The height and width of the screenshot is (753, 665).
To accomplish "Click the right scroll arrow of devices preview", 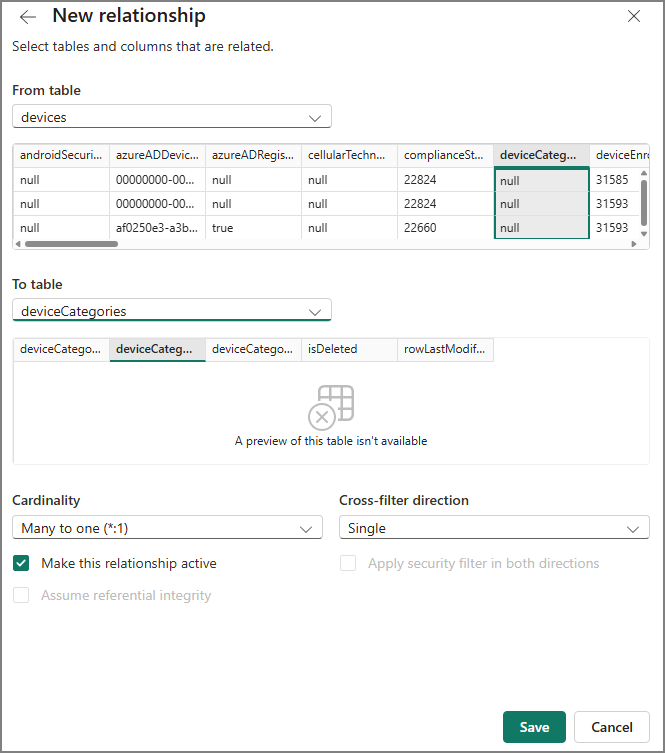I will (x=634, y=244).
